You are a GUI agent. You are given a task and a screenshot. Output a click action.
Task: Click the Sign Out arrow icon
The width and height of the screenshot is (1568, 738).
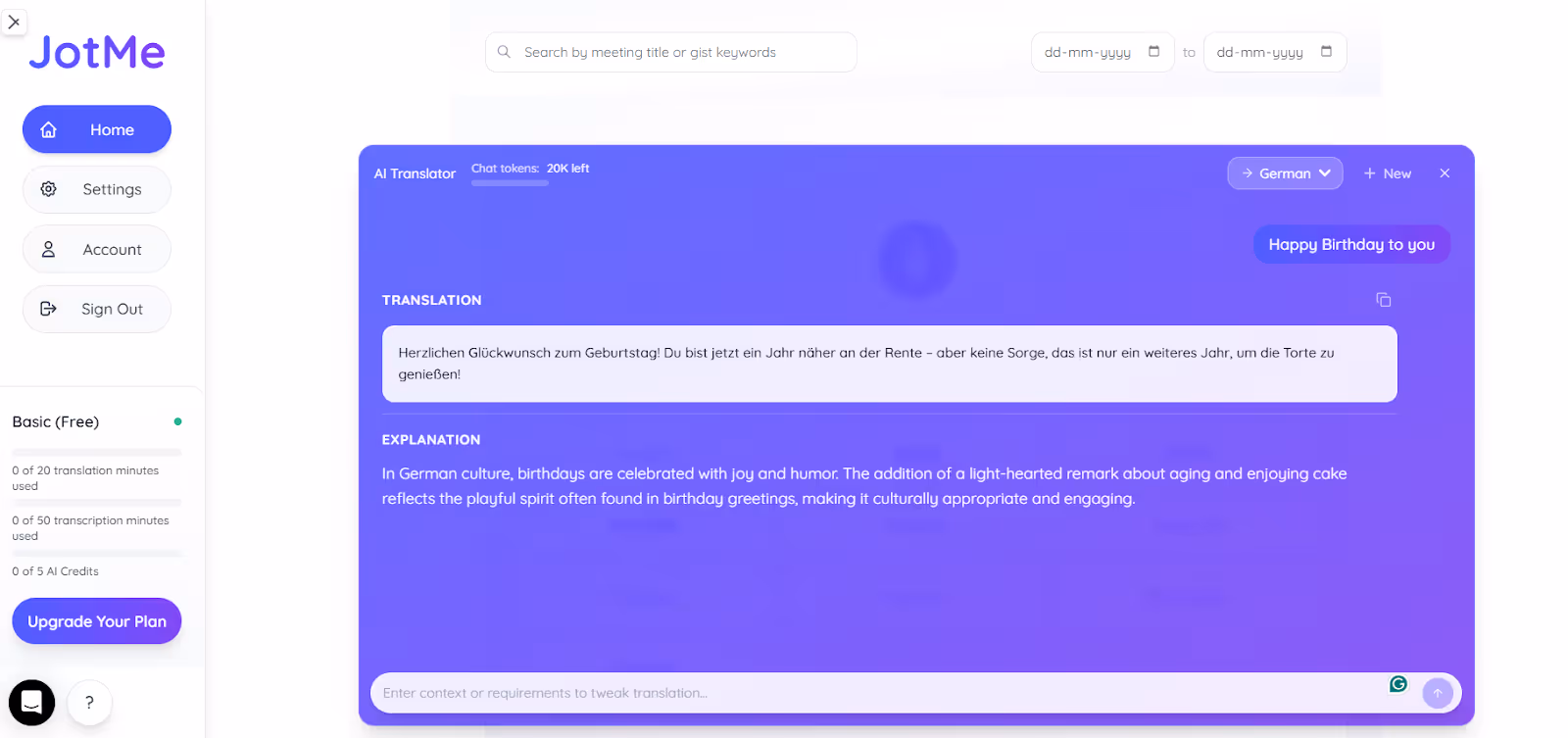tap(48, 309)
